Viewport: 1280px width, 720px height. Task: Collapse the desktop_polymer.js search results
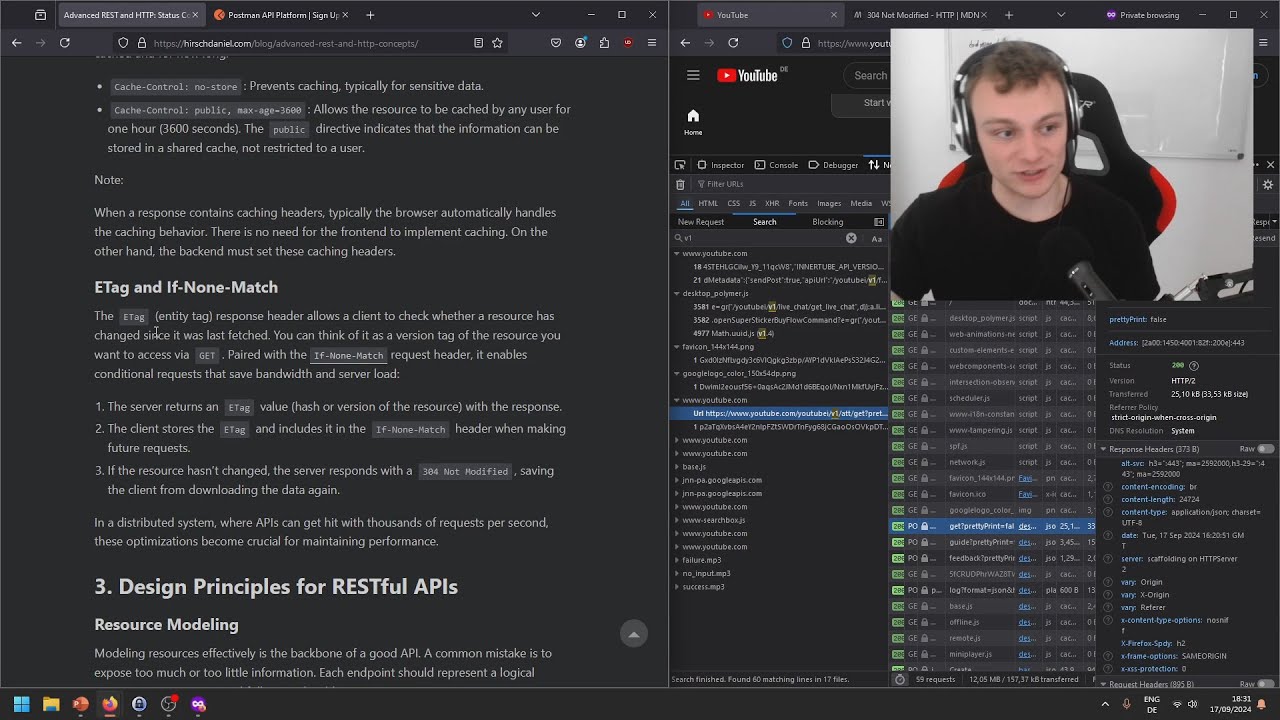677,294
